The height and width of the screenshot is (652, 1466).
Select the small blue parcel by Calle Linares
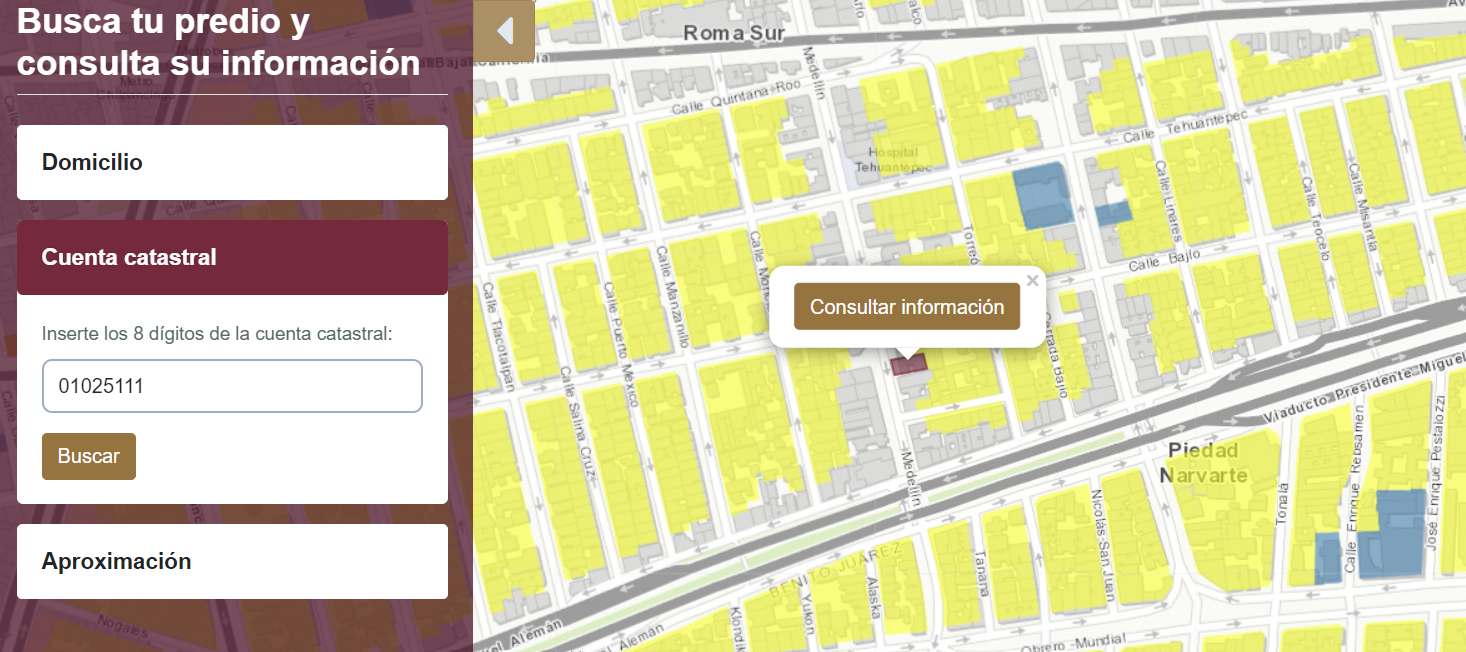(x=1112, y=213)
